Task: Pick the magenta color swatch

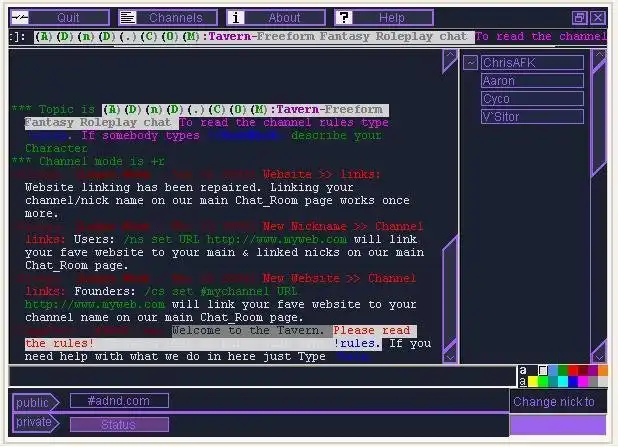Action: click(583, 381)
